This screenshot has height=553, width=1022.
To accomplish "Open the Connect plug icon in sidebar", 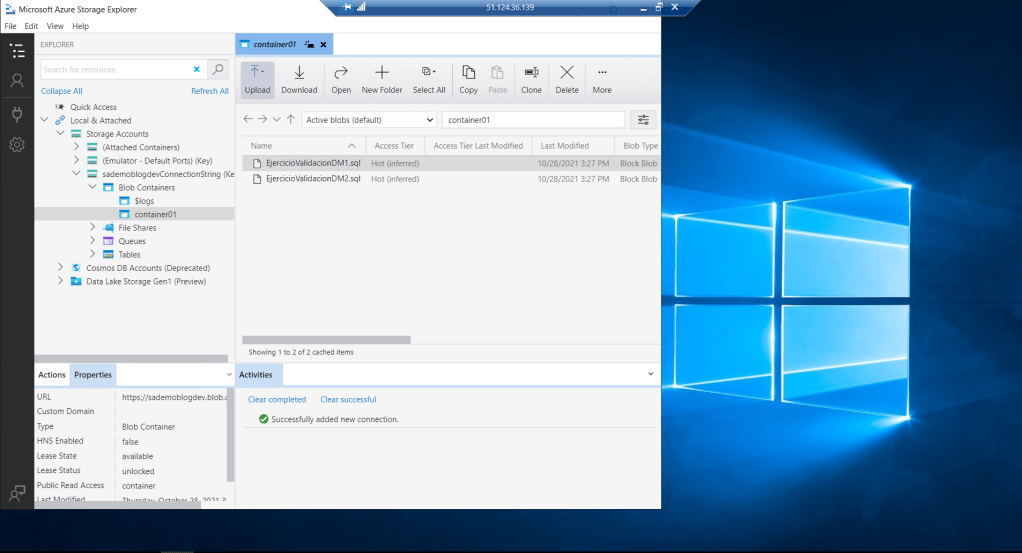I will [17, 113].
